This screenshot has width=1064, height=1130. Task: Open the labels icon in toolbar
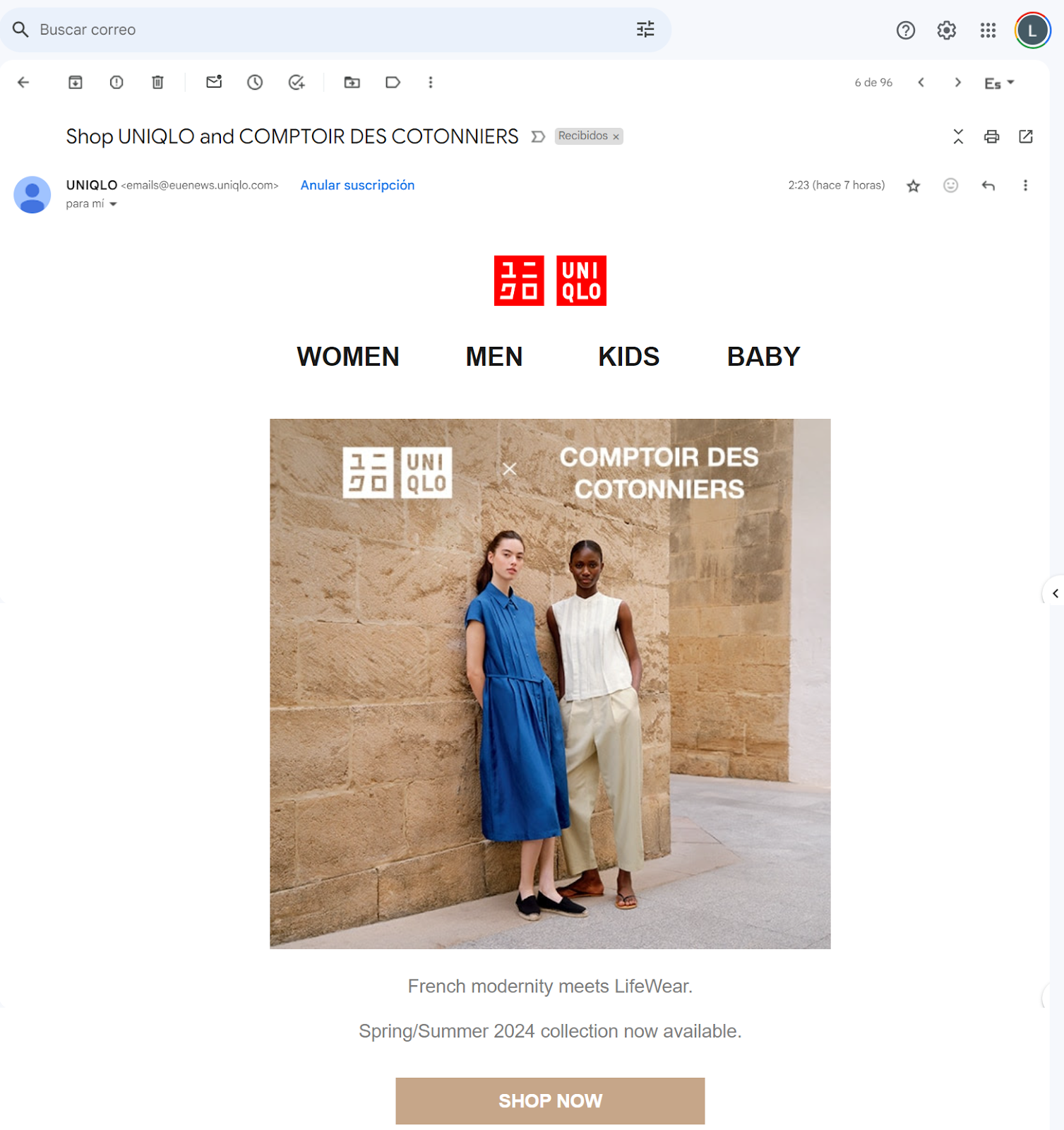393,83
